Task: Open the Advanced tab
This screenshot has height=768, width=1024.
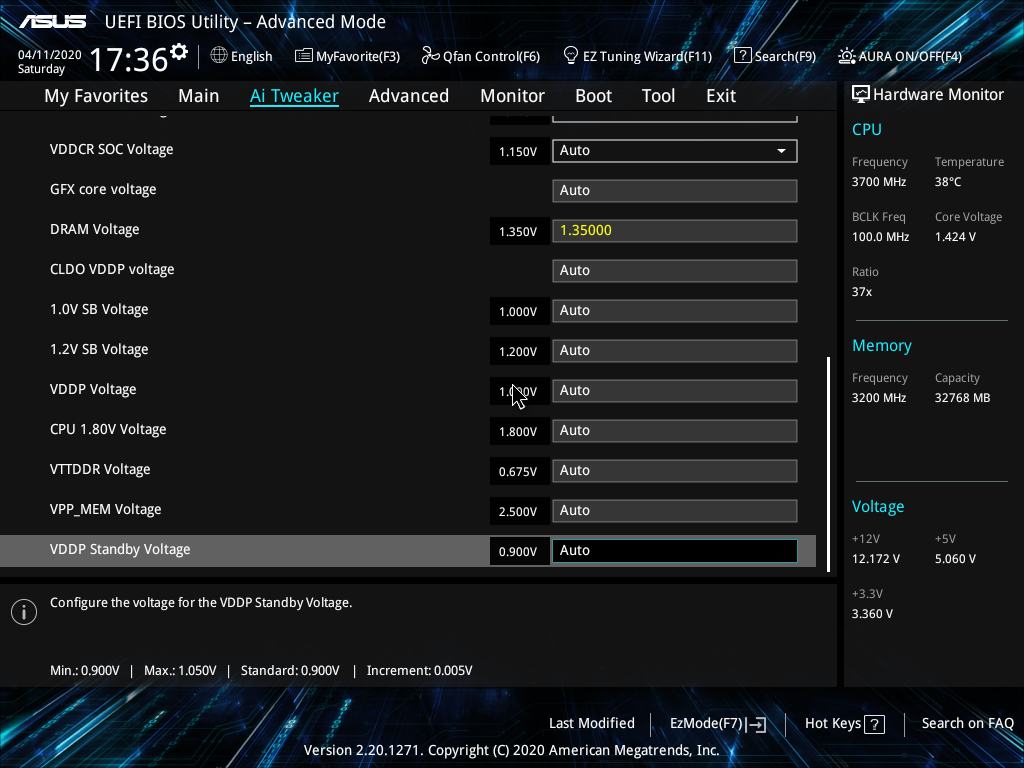Action: tap(409, 96)
